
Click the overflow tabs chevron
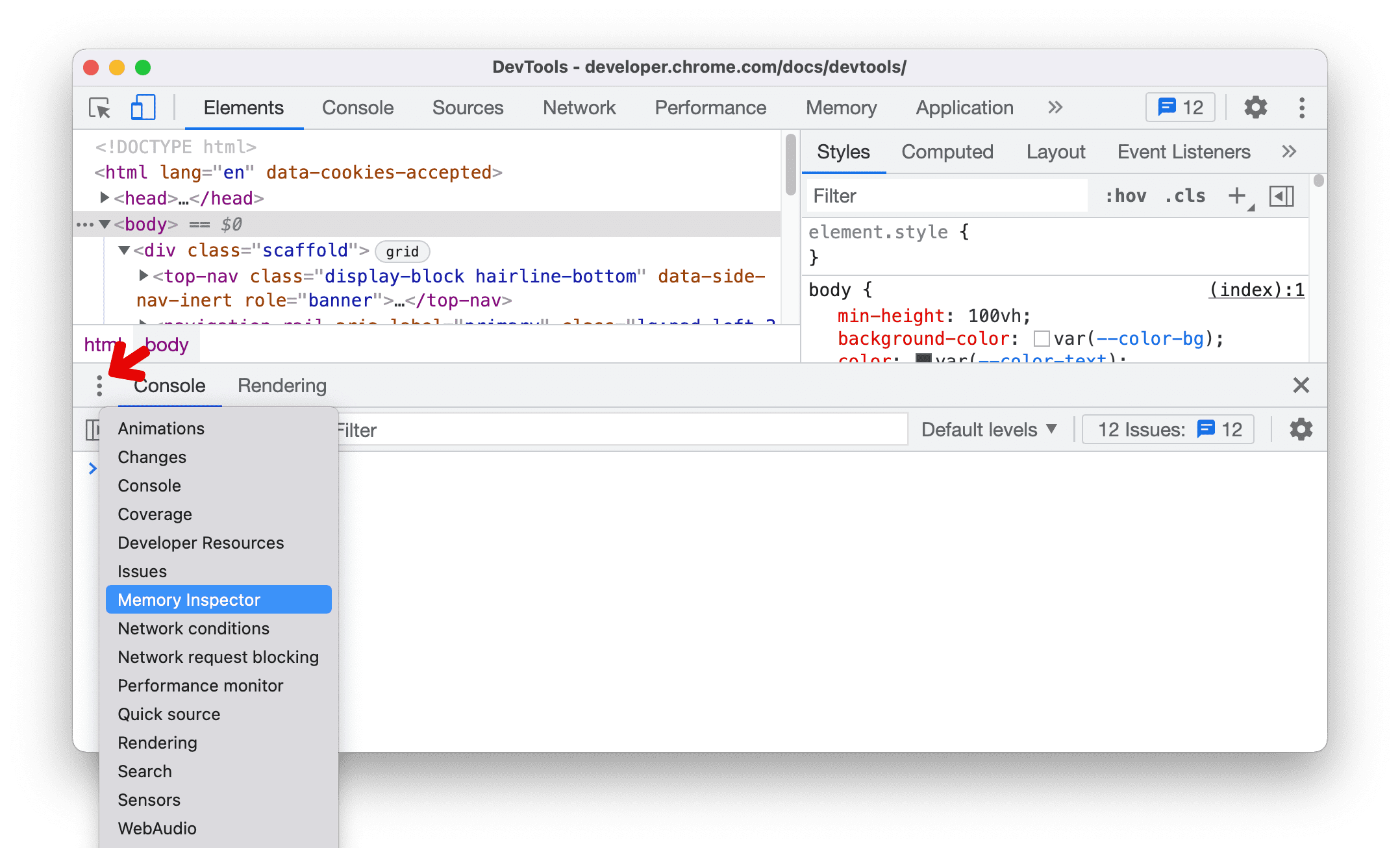pyautogui.click(x=1053, y=107)
